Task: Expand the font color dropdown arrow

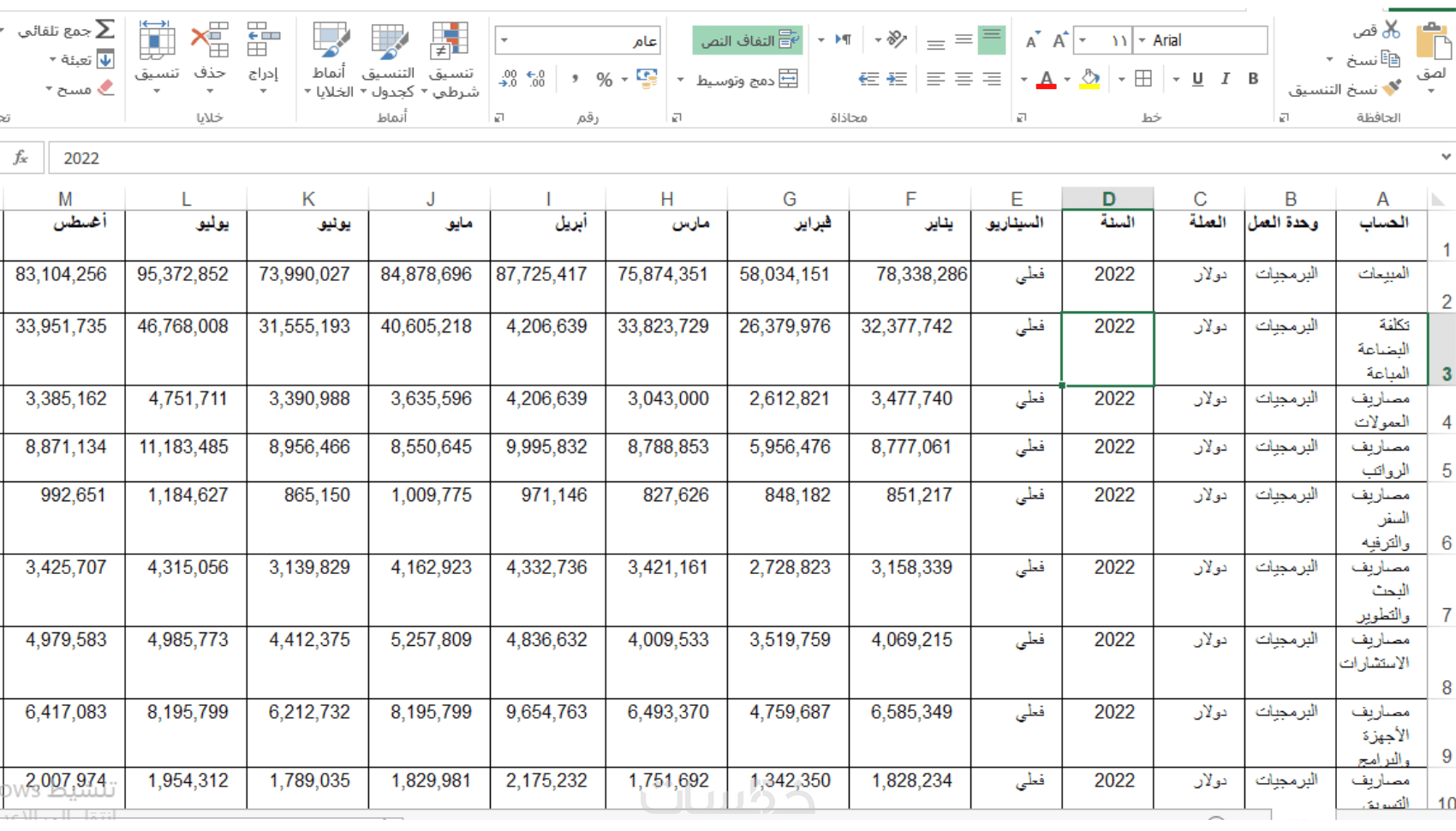Action: (x=1023, y=80)
